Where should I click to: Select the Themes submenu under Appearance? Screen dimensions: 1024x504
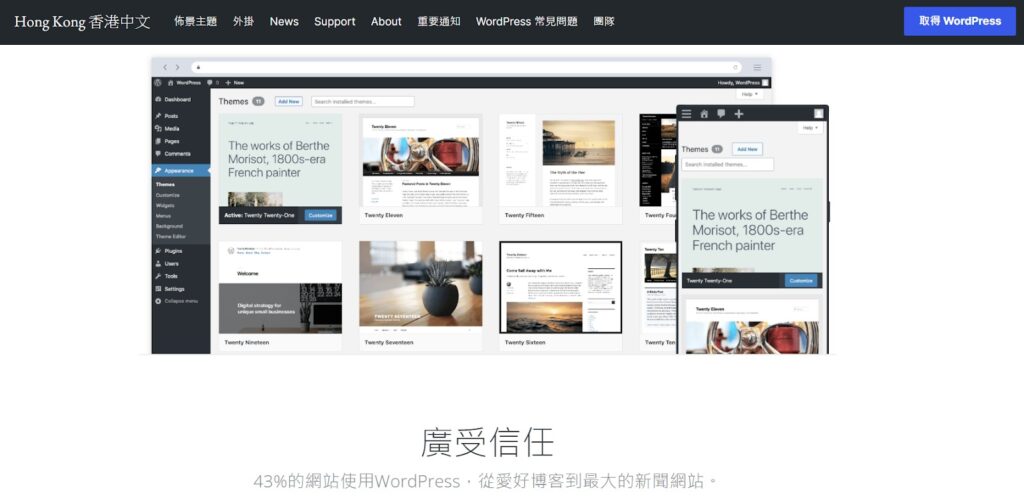(x=165, y=185)
